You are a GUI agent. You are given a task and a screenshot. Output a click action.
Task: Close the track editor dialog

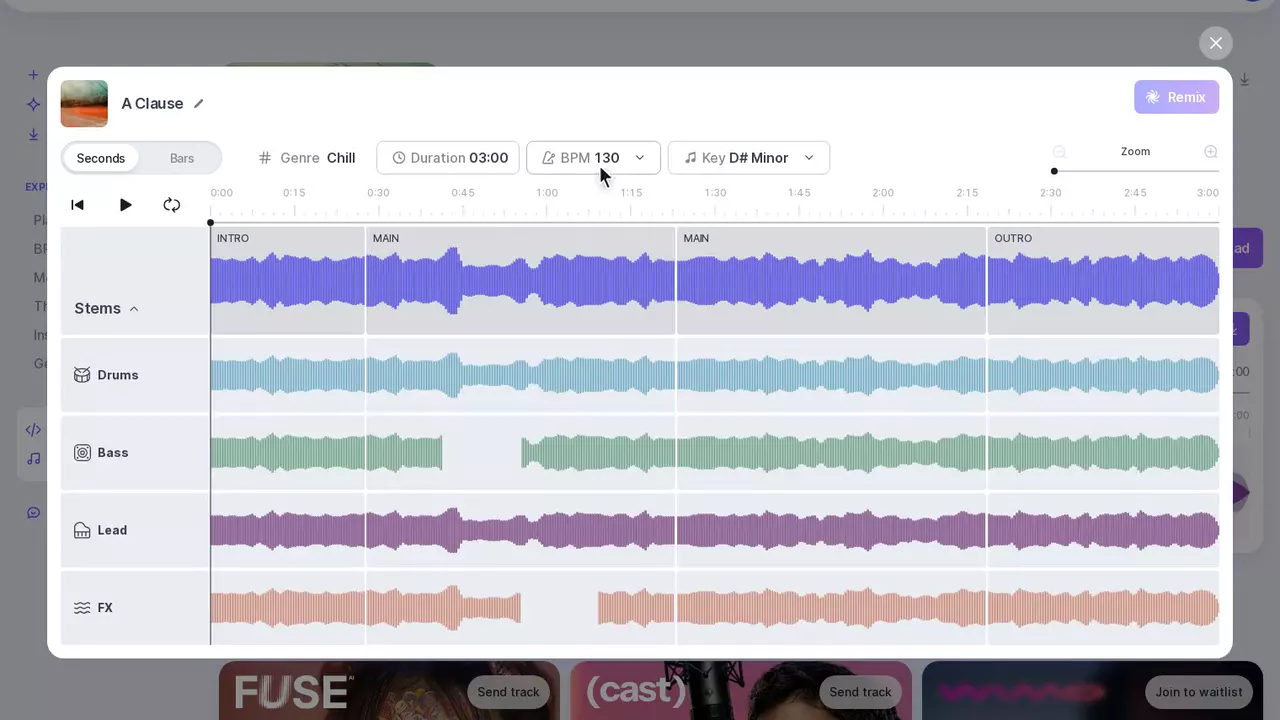pos(1216,43)
